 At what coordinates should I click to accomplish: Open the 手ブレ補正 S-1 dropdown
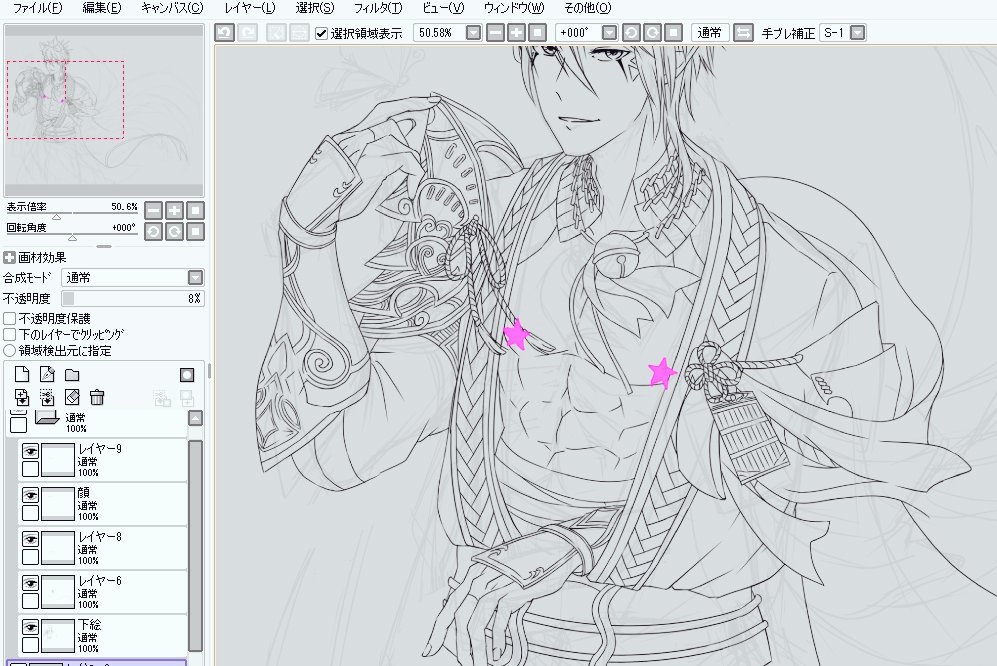pyautogui.click(x=858, y=32)
